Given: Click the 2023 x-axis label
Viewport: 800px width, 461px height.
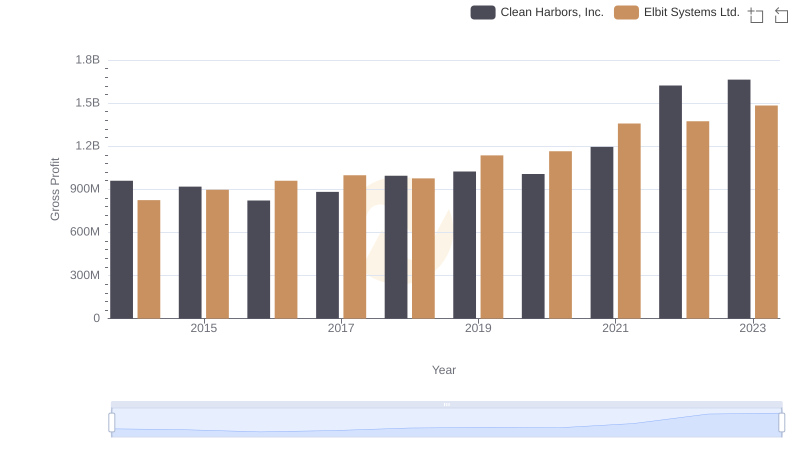Looking at the screenshot, I should [753, 328].
